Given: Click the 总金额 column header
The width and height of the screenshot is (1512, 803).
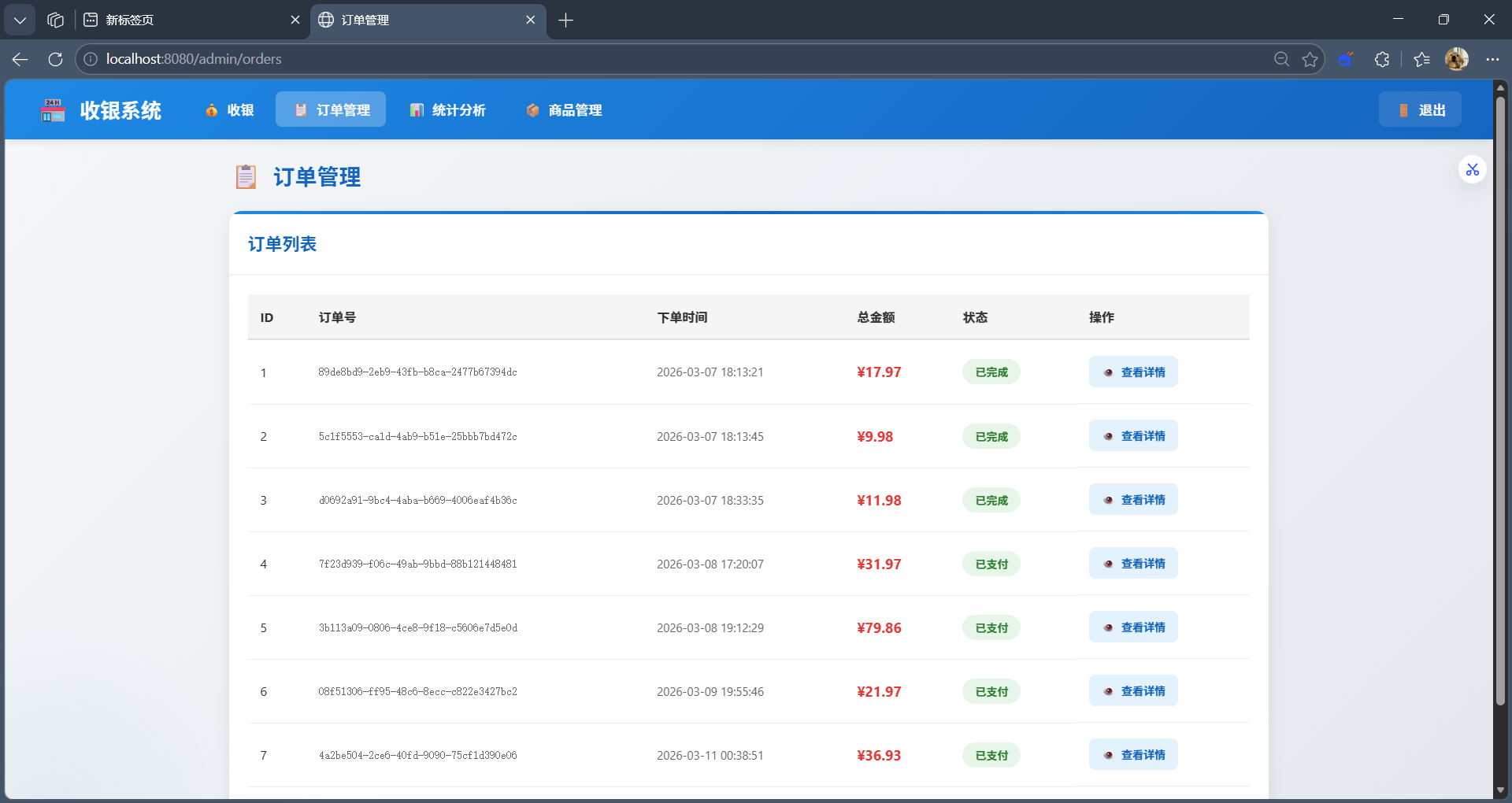Looking at the screenshot, I should coord(876,317).
